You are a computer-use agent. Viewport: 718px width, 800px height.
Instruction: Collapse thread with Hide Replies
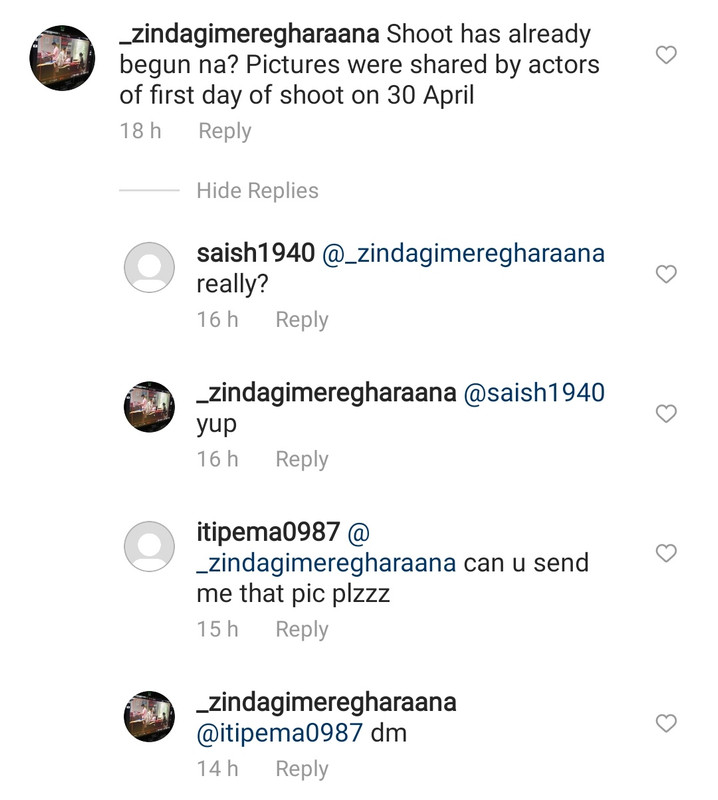click(x=257, y=191)
